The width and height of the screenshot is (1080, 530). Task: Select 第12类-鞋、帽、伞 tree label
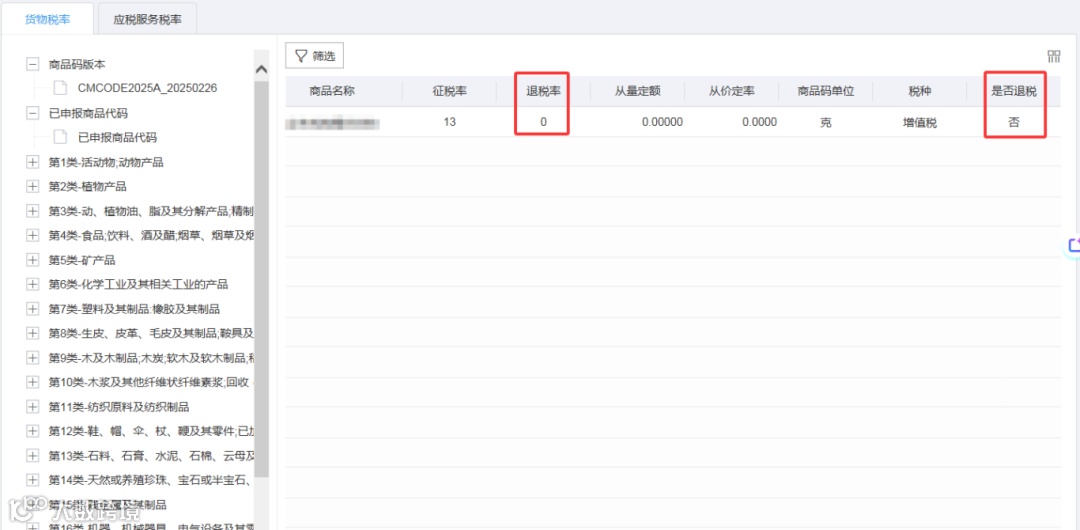[151, 431]
